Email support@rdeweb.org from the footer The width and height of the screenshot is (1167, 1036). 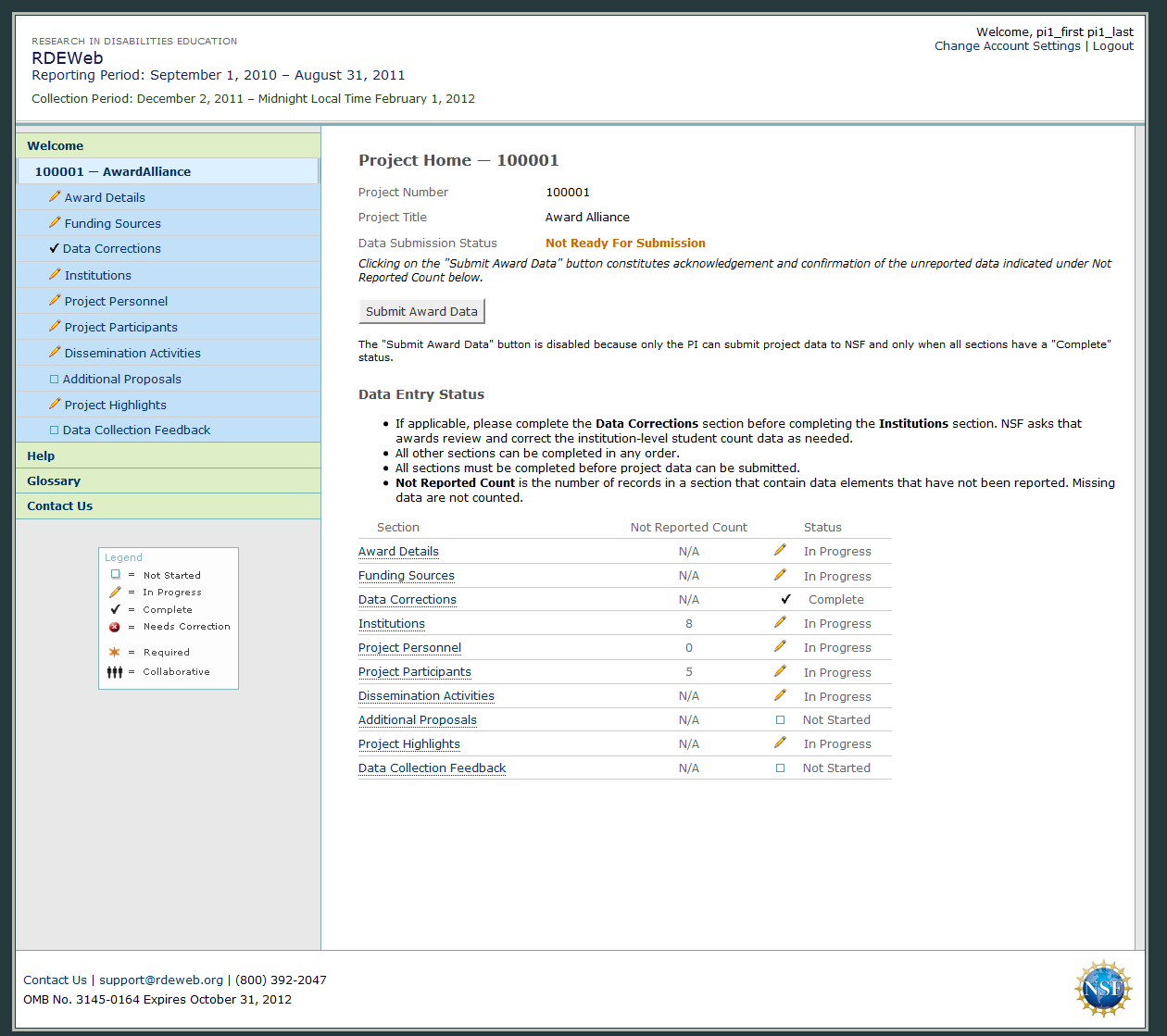click(x=161, y=980)
